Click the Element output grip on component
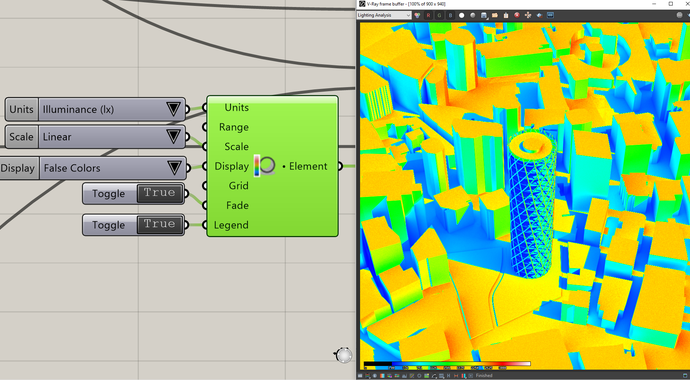The width and height of the screenshot is (690, 380). [340, 166]
